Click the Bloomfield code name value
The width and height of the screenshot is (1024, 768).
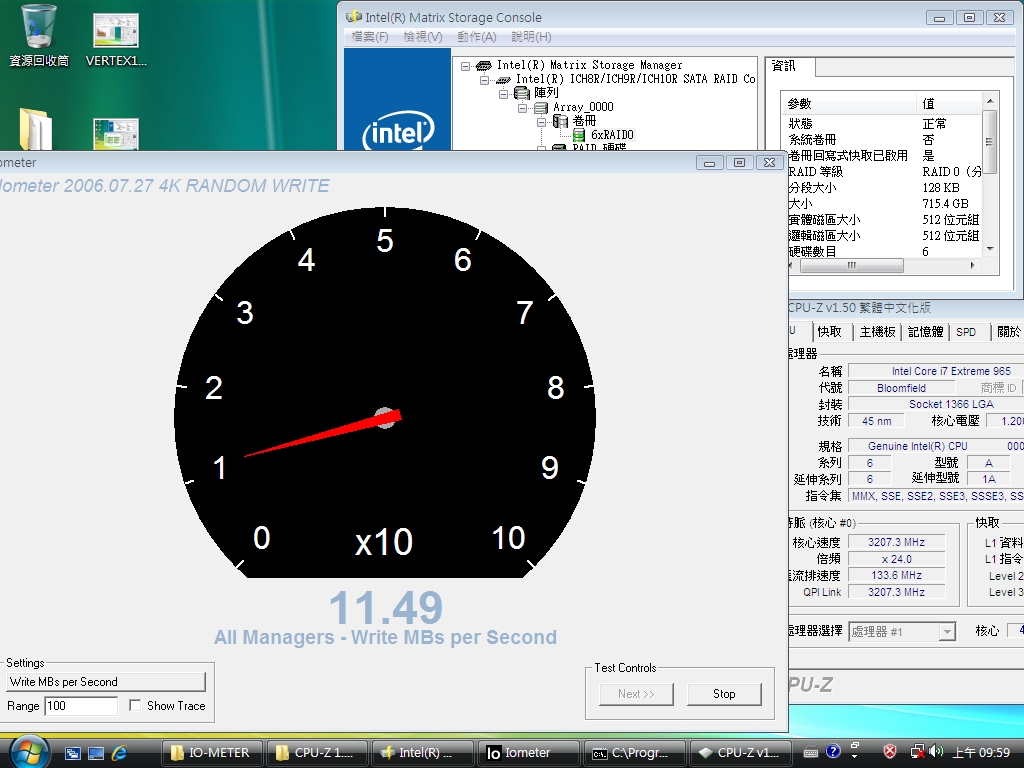point(901,388)
